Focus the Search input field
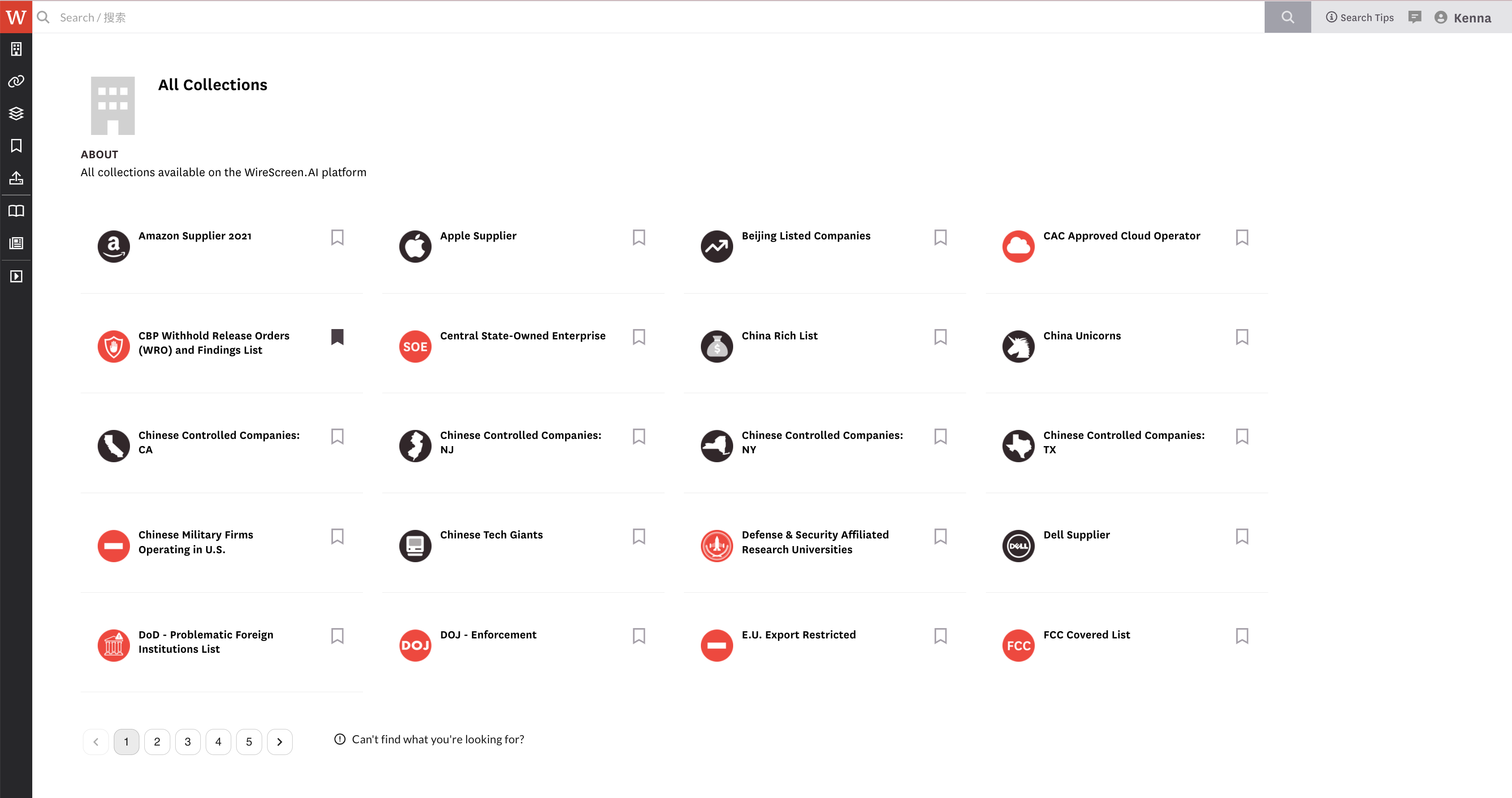1512x798 pixels. [646, 17]
